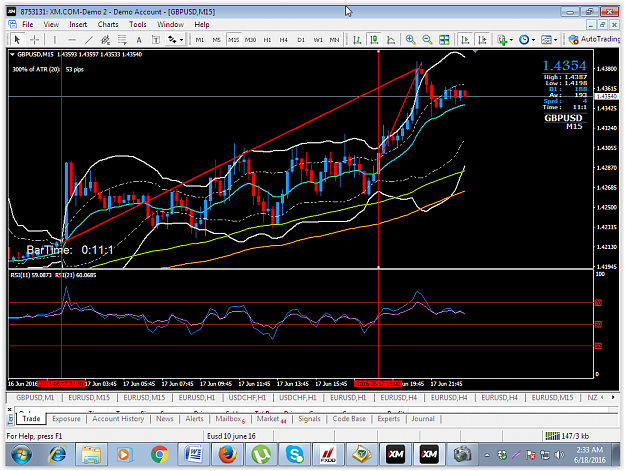The image size is (625, 471).
Task: Choose the vertical line drawing tool
Action: [55, 39]
